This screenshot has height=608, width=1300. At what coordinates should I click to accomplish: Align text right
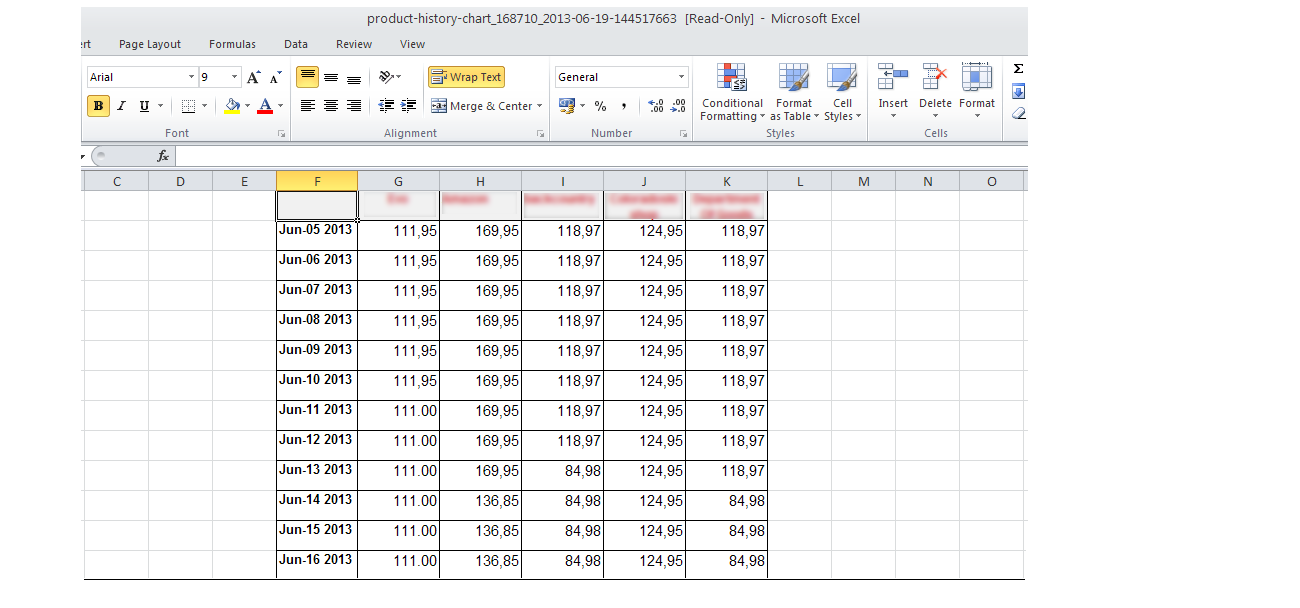coord(353,106)
